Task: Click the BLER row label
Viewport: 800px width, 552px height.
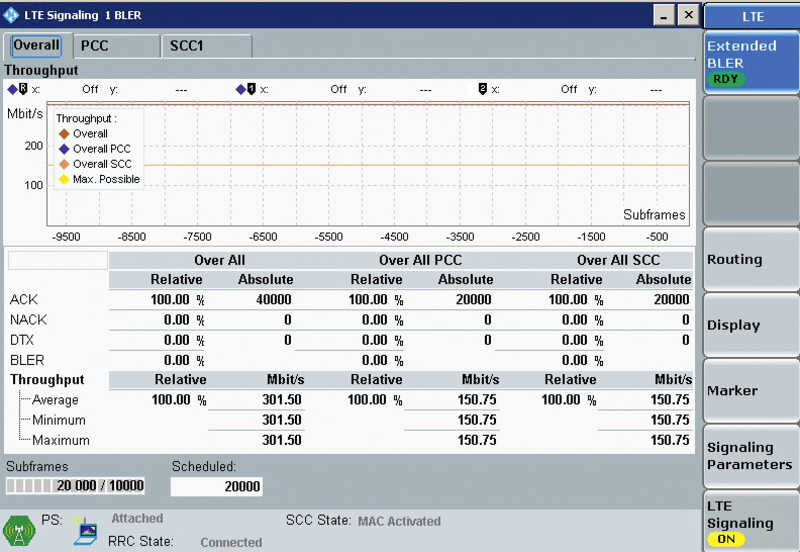Action: pos(27,360)
